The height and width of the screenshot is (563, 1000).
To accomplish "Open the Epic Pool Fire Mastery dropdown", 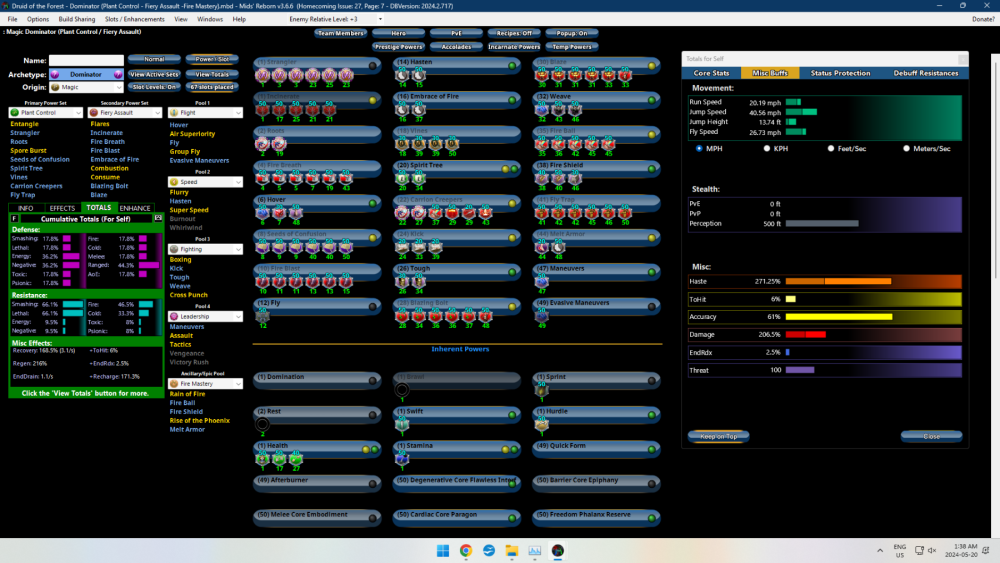I will coord(205,384).
